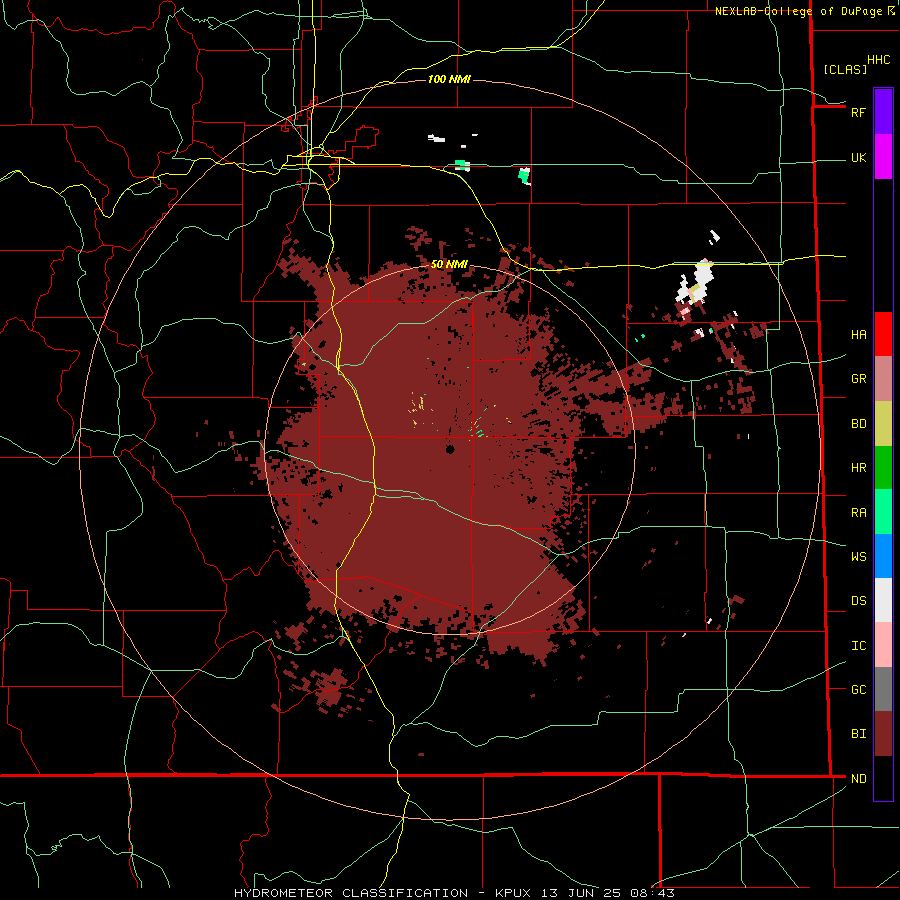Screen dimensions: 900x900
Task: Click the IC light pink legend swatch
Action: coord(883,645)
